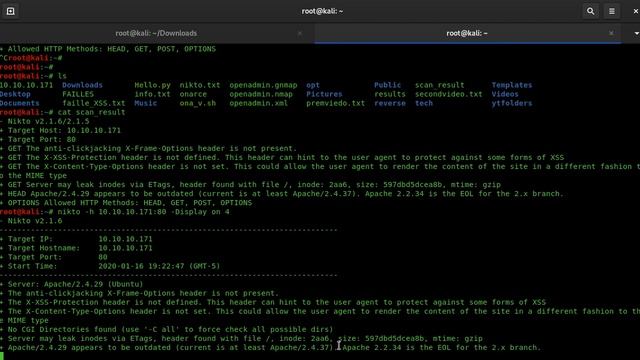Click the Templates directory name

(512, 85)
